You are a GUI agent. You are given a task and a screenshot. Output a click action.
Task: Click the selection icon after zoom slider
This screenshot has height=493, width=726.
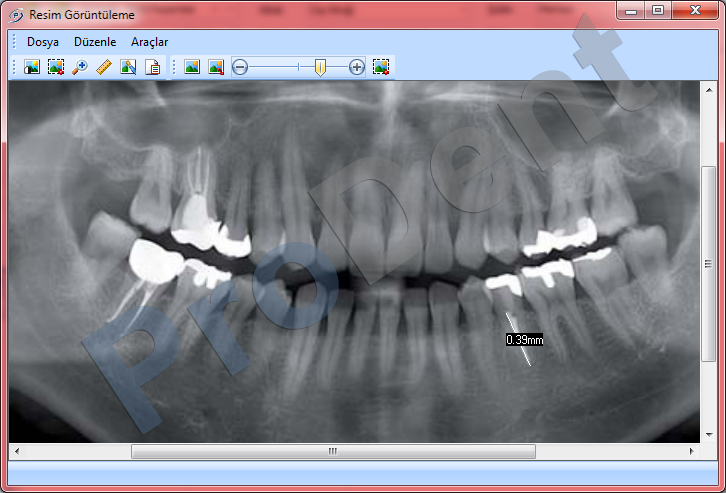point(381,67)
